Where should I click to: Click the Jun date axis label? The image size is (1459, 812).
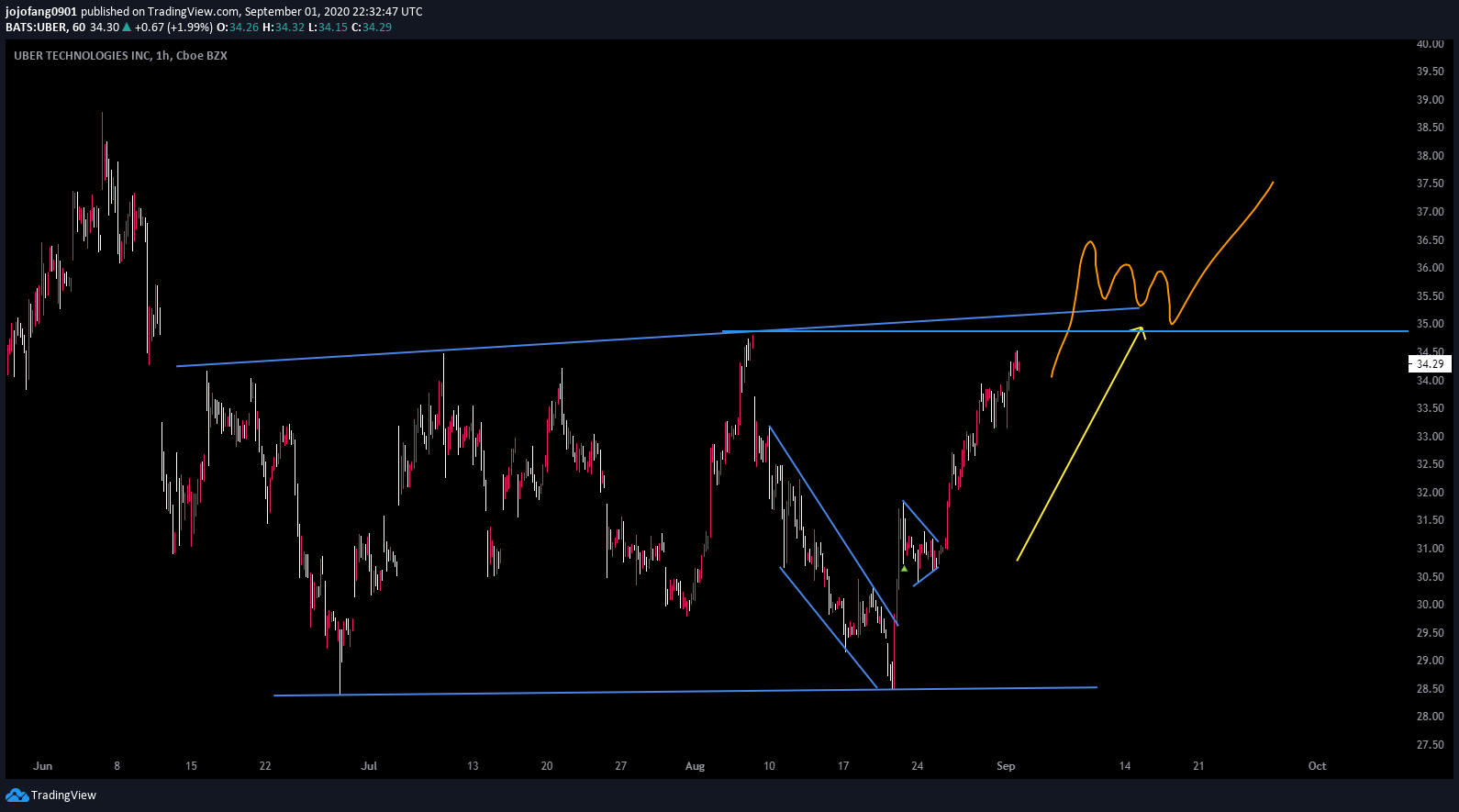click(x=43, y=766)
